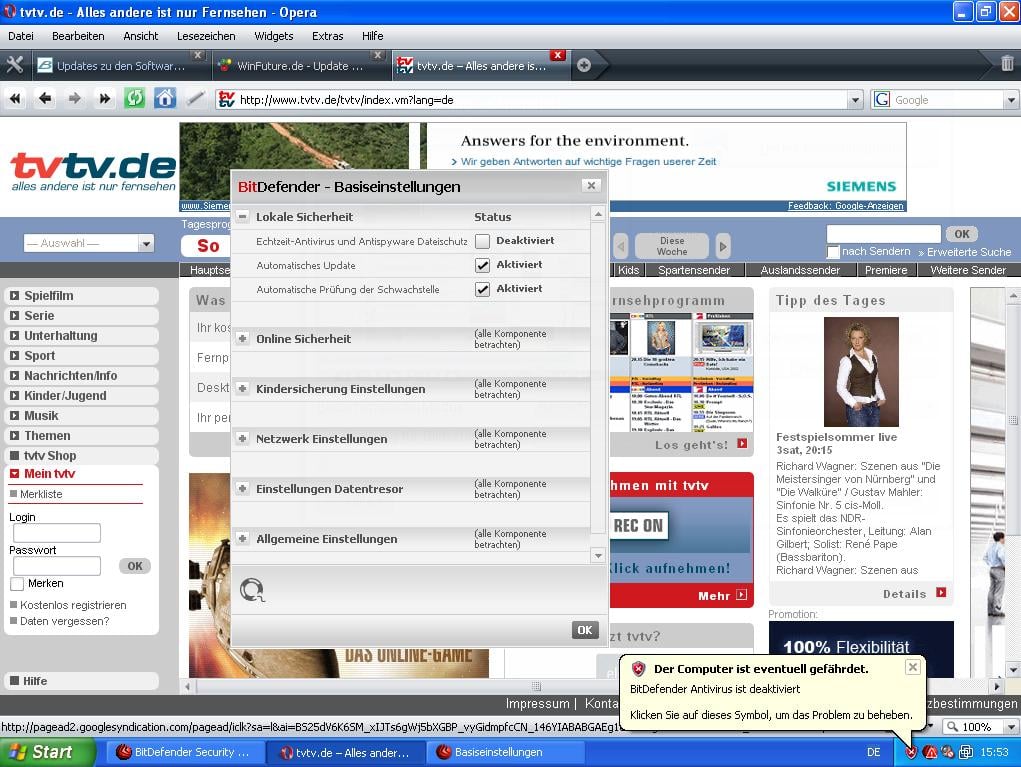Click the fast forward navigation button
The width and height of the screenshot is (1021, 767).
[x=105, y=99]
